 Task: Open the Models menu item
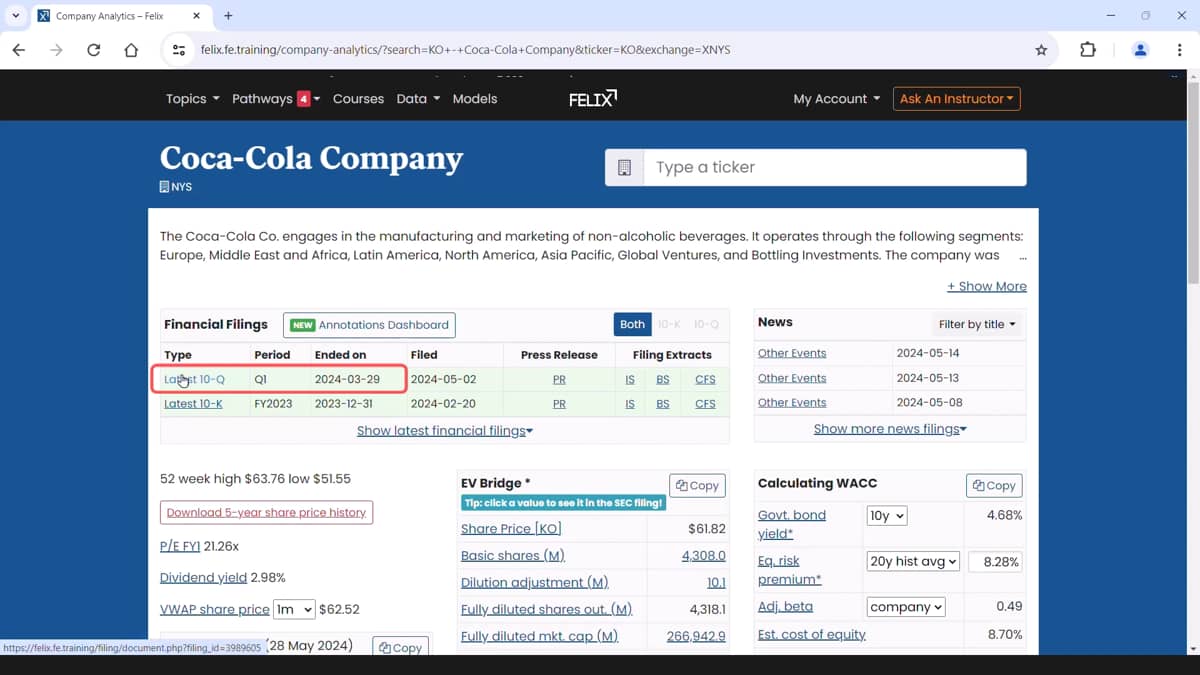(475, 99)
